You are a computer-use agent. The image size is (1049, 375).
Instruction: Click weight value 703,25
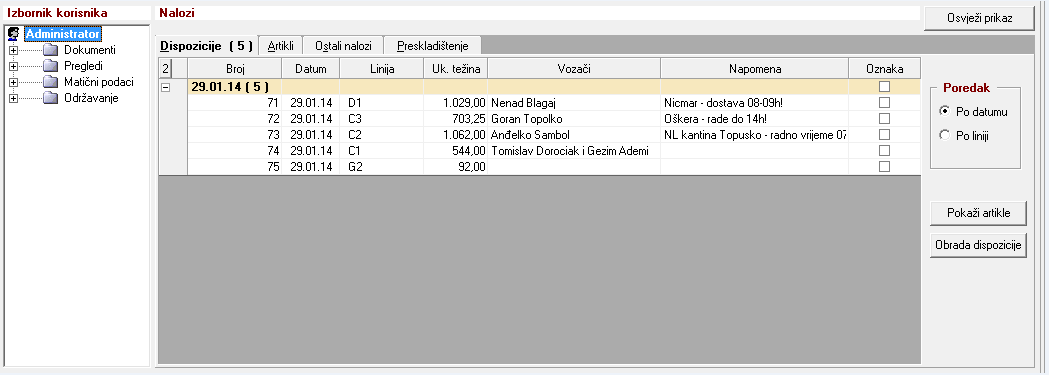click(x=469, y=119)
